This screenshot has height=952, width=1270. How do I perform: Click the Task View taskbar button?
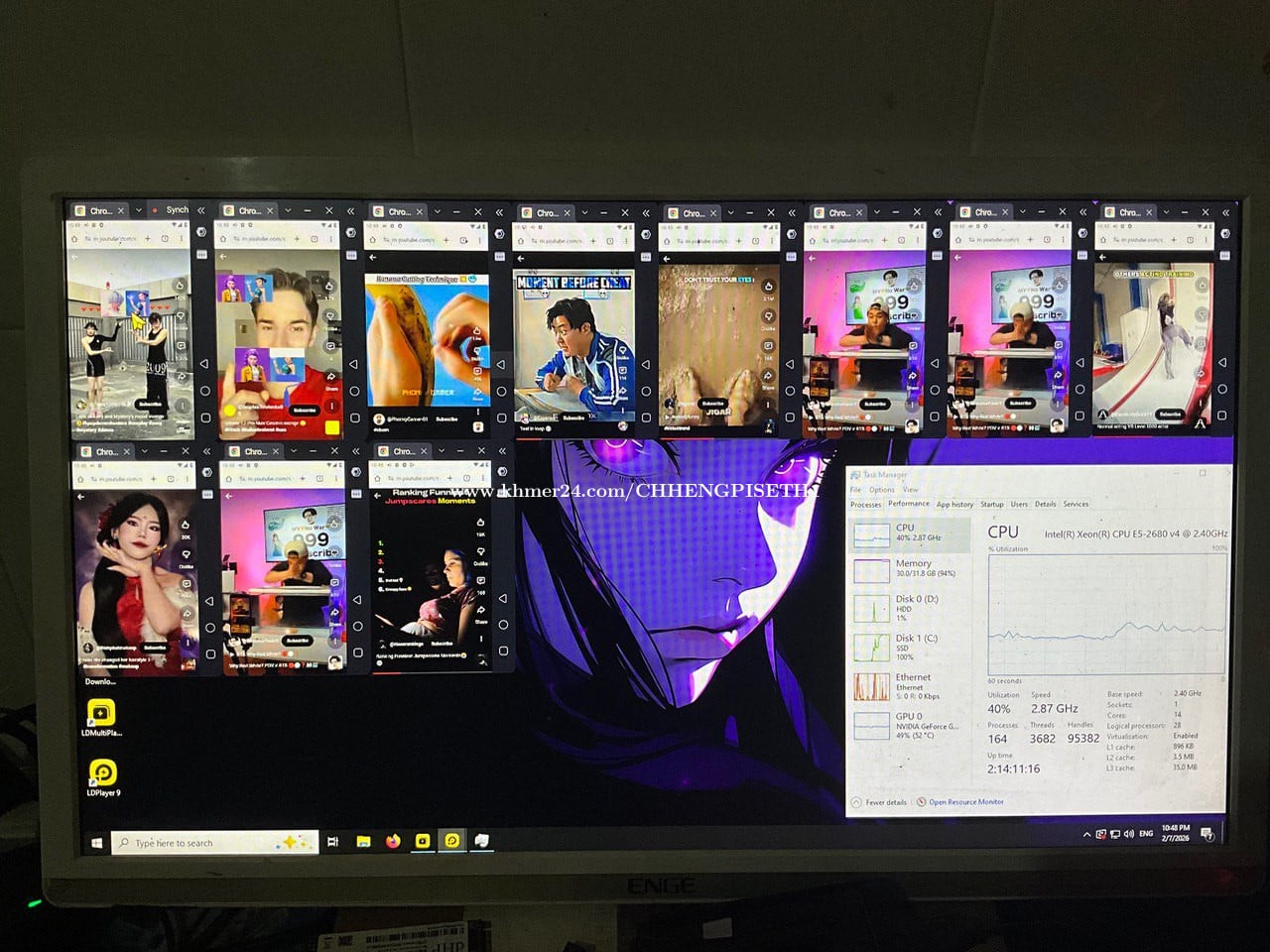click(x=332, y=841)
